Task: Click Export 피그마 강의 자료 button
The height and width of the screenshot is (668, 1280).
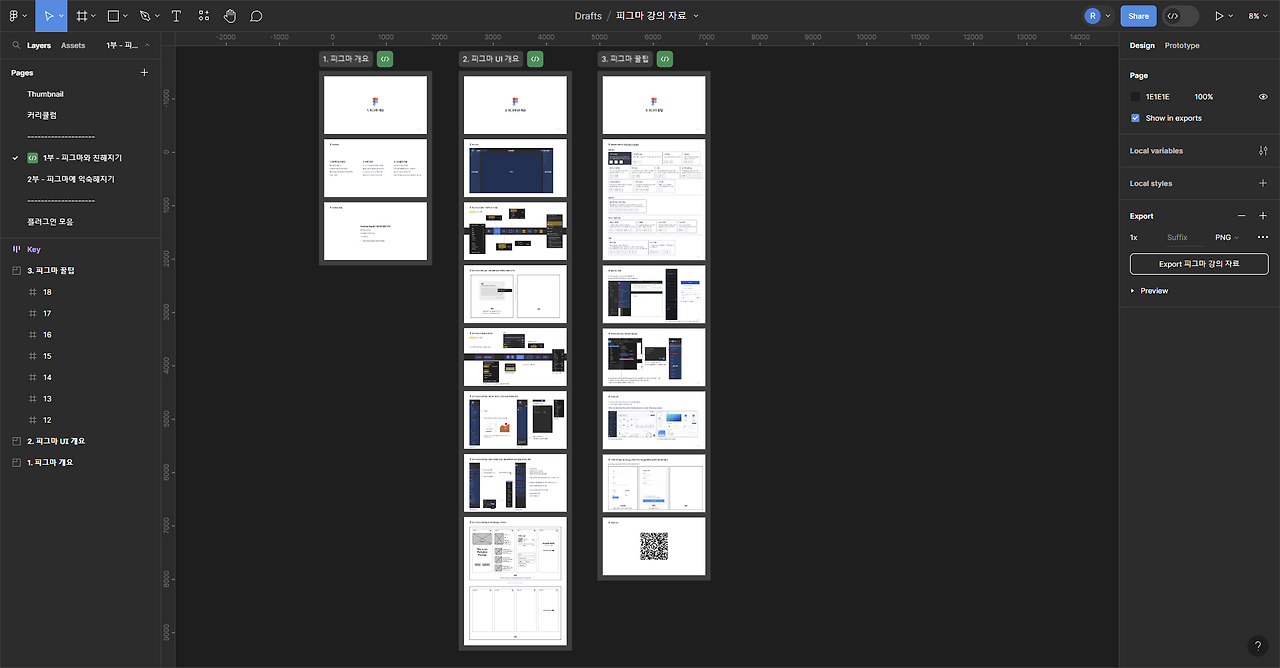Action: [1199, 264]
